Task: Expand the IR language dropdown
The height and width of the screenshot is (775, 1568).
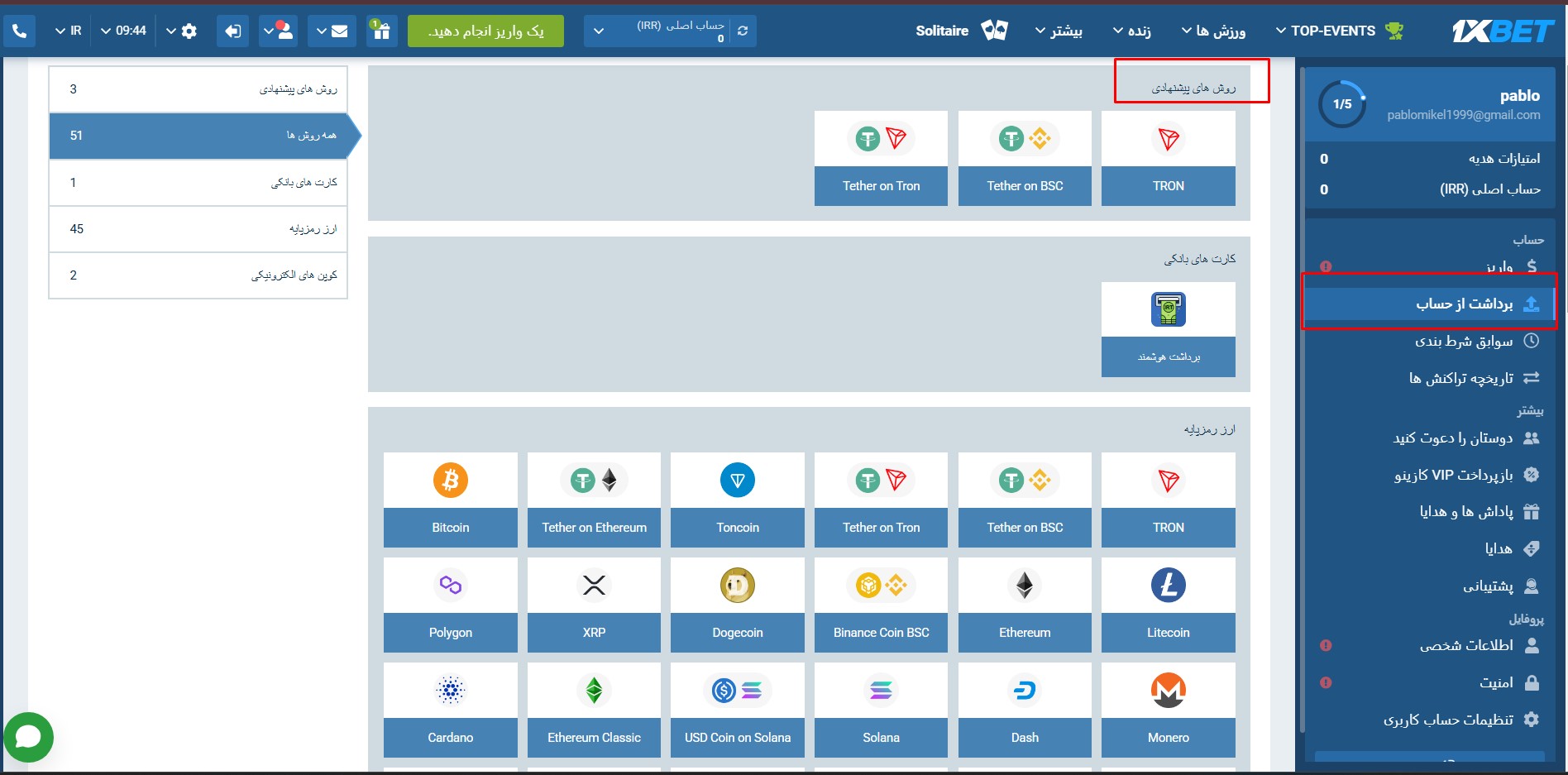Action: pyautogui.click(x=68, y=31)
